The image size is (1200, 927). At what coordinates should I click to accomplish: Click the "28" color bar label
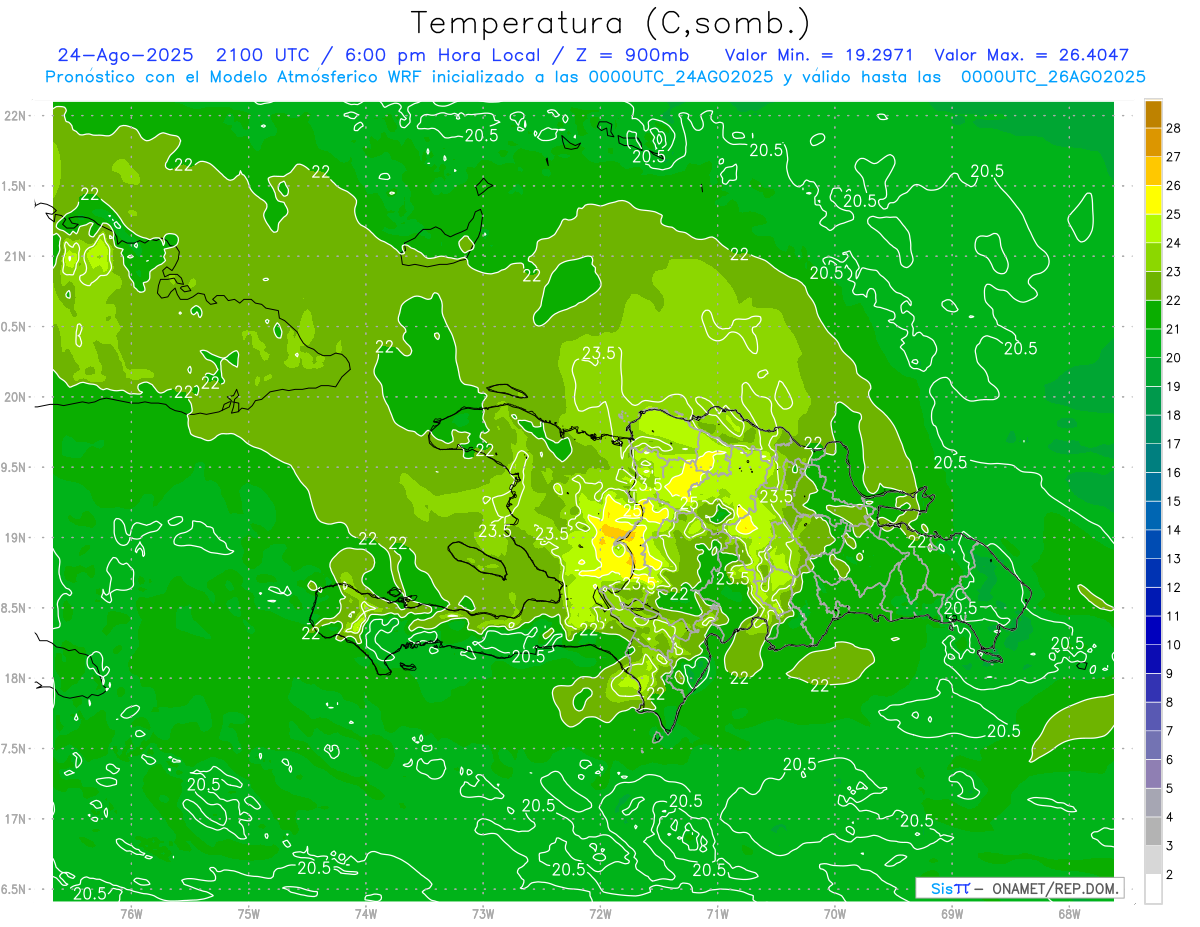(x=1173, y=128)
